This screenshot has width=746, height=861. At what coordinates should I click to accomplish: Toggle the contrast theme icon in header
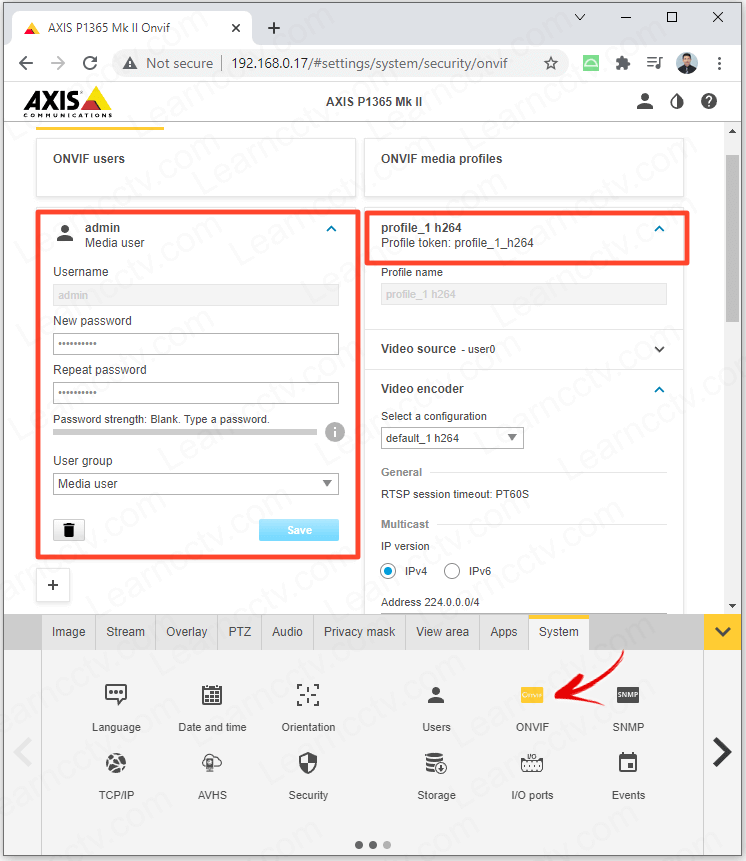677,101
